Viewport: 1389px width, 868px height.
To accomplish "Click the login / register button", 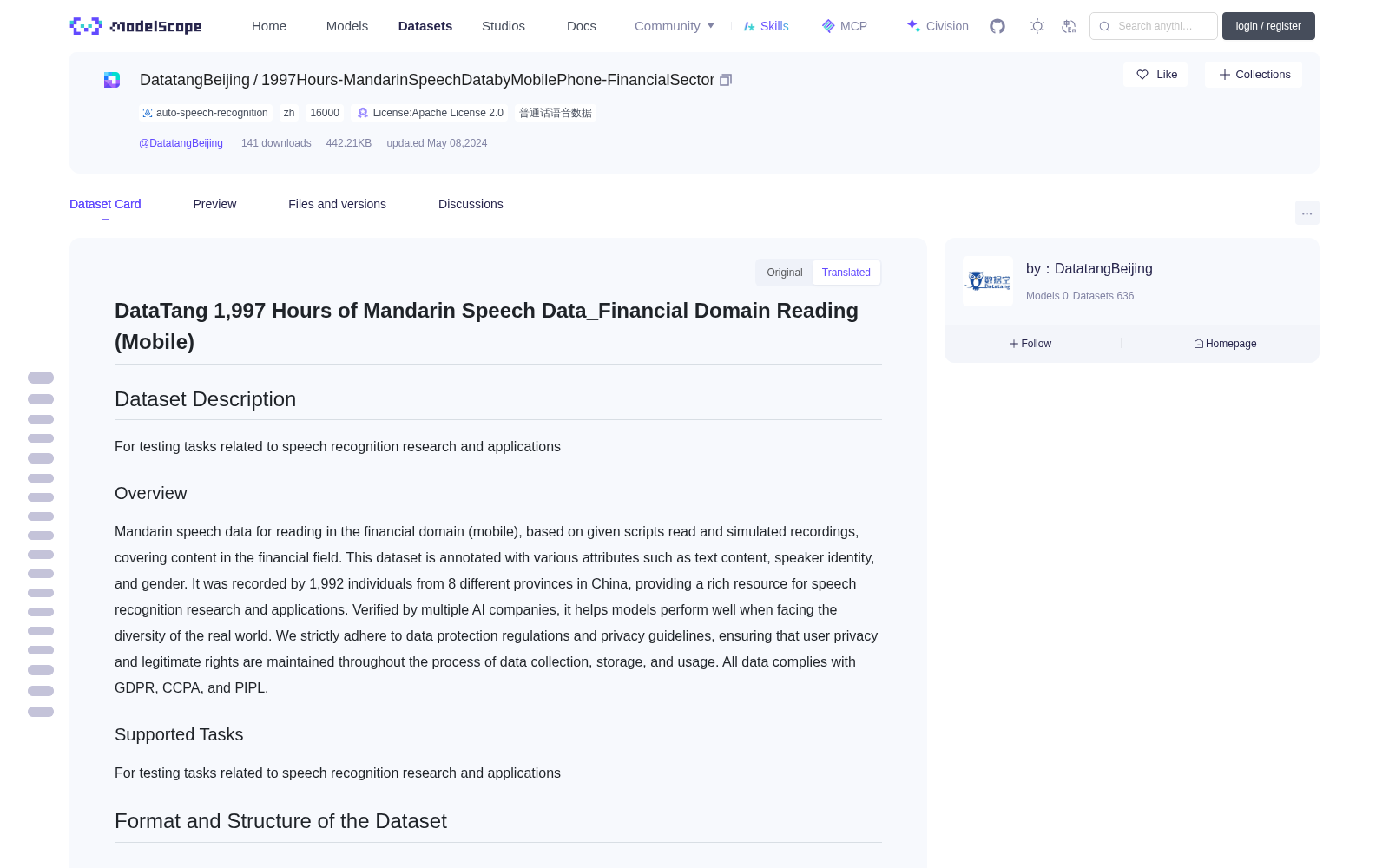I will point(1268,26).
